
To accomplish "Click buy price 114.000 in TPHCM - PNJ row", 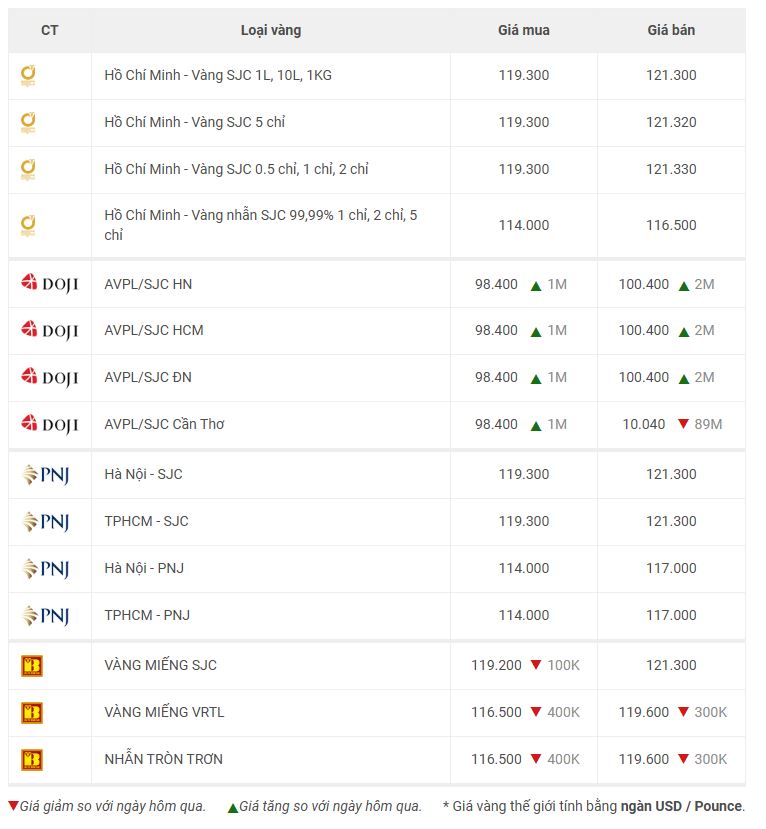I will (x=524, y=615).
